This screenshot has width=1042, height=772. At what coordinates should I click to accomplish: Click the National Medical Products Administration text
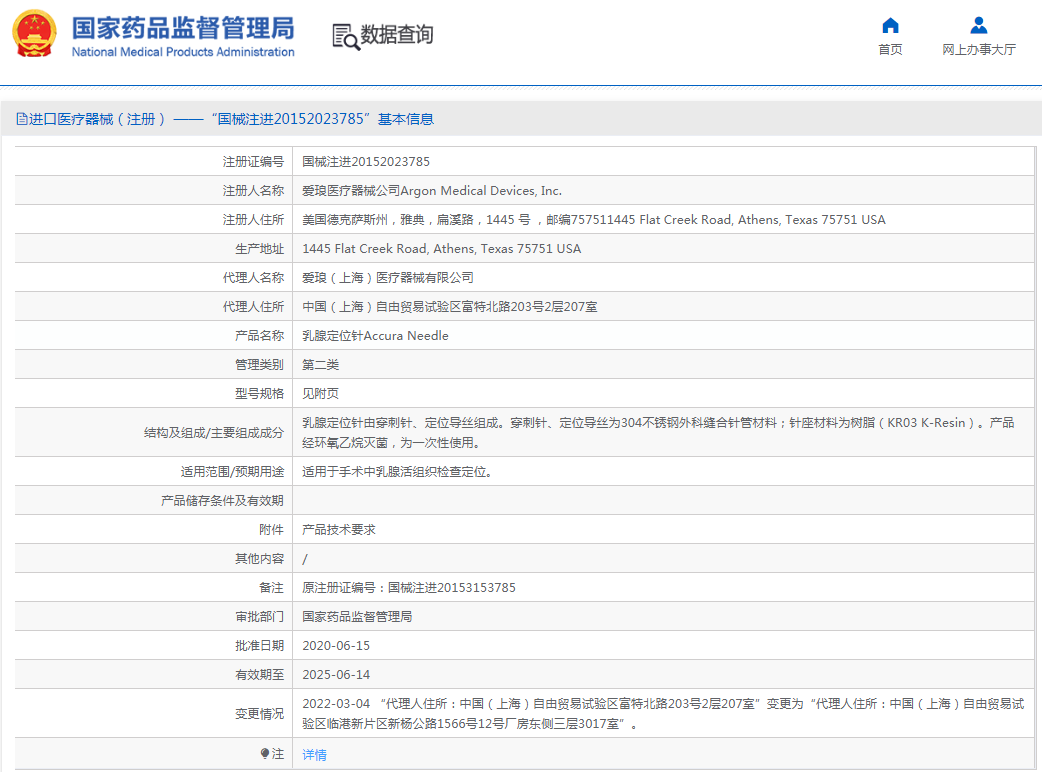click(183, 52)
